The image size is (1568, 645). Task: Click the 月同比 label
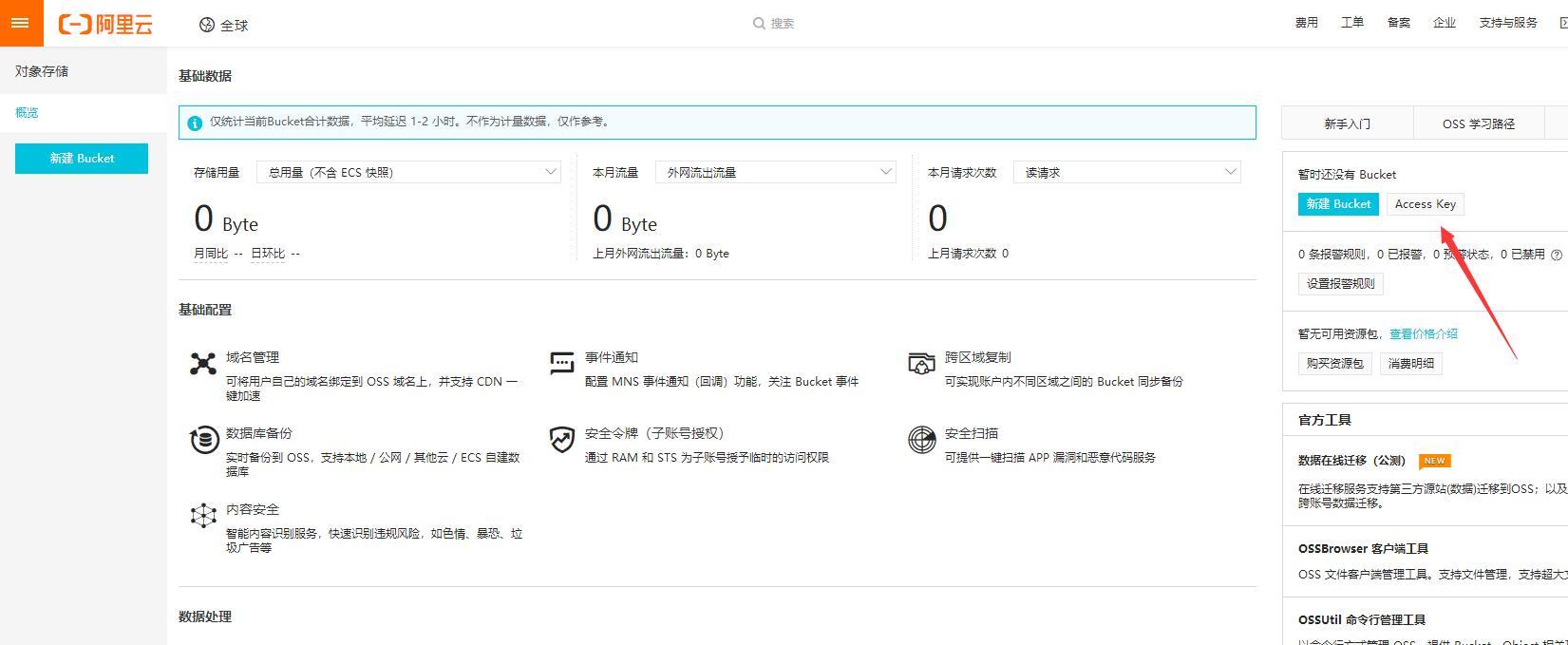tap(211, 254)
